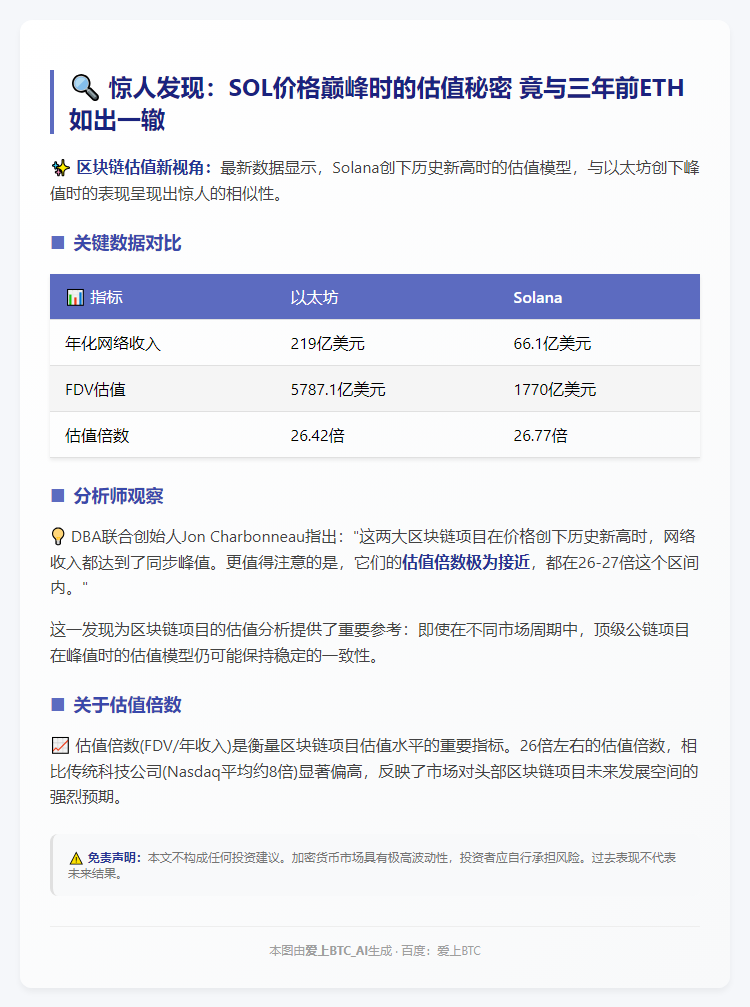Click the 爱上BTC_AI credit in the footer
This screenshot has height=1007, width=750.
(336, 950)
